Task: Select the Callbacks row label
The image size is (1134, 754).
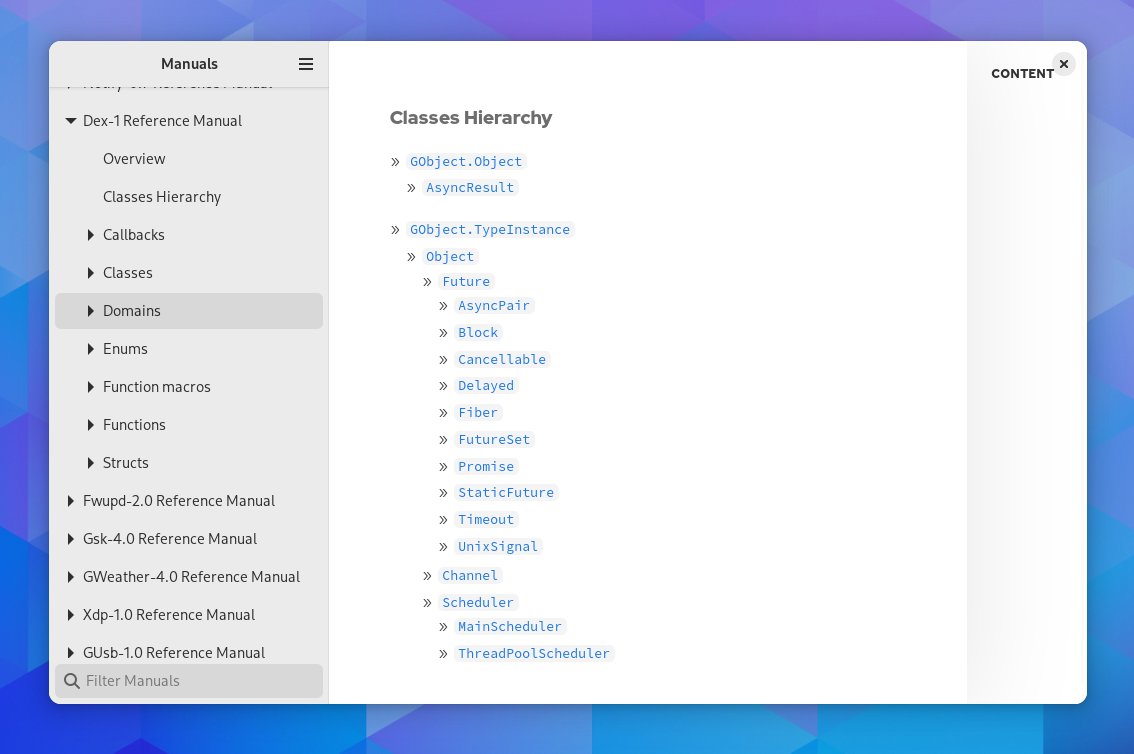Action: [134, 235]
